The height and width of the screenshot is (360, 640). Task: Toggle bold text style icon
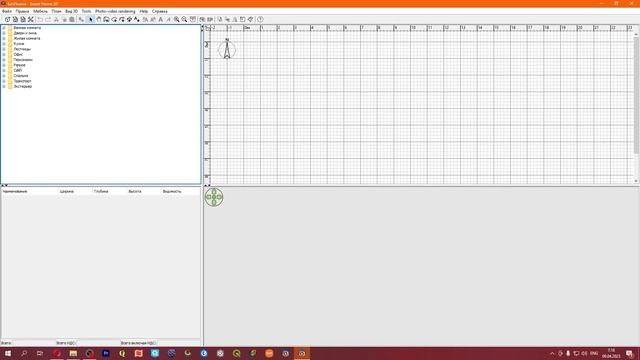click(x=161, y=19)
